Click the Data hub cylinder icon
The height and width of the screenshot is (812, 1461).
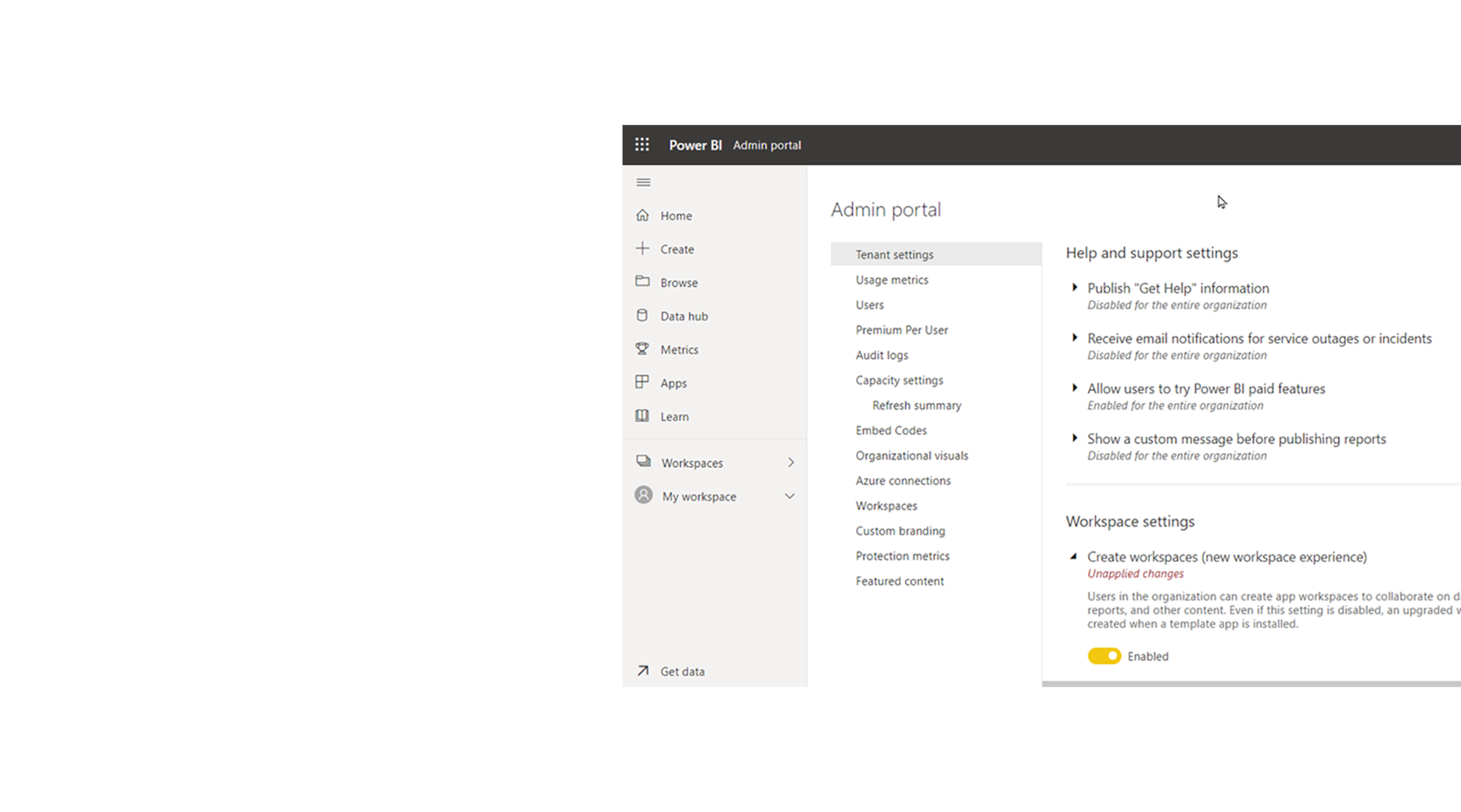[x=642, y=315]
